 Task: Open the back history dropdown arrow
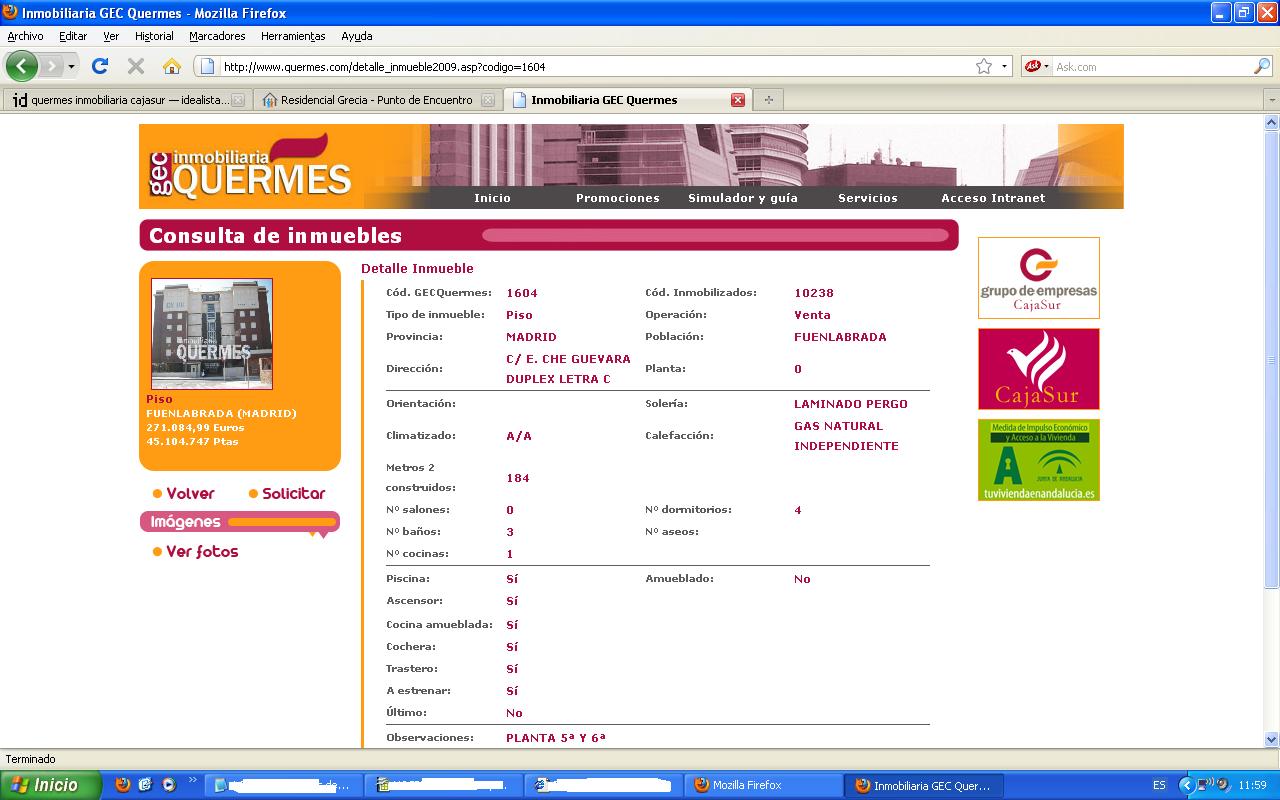coord(71,67)
